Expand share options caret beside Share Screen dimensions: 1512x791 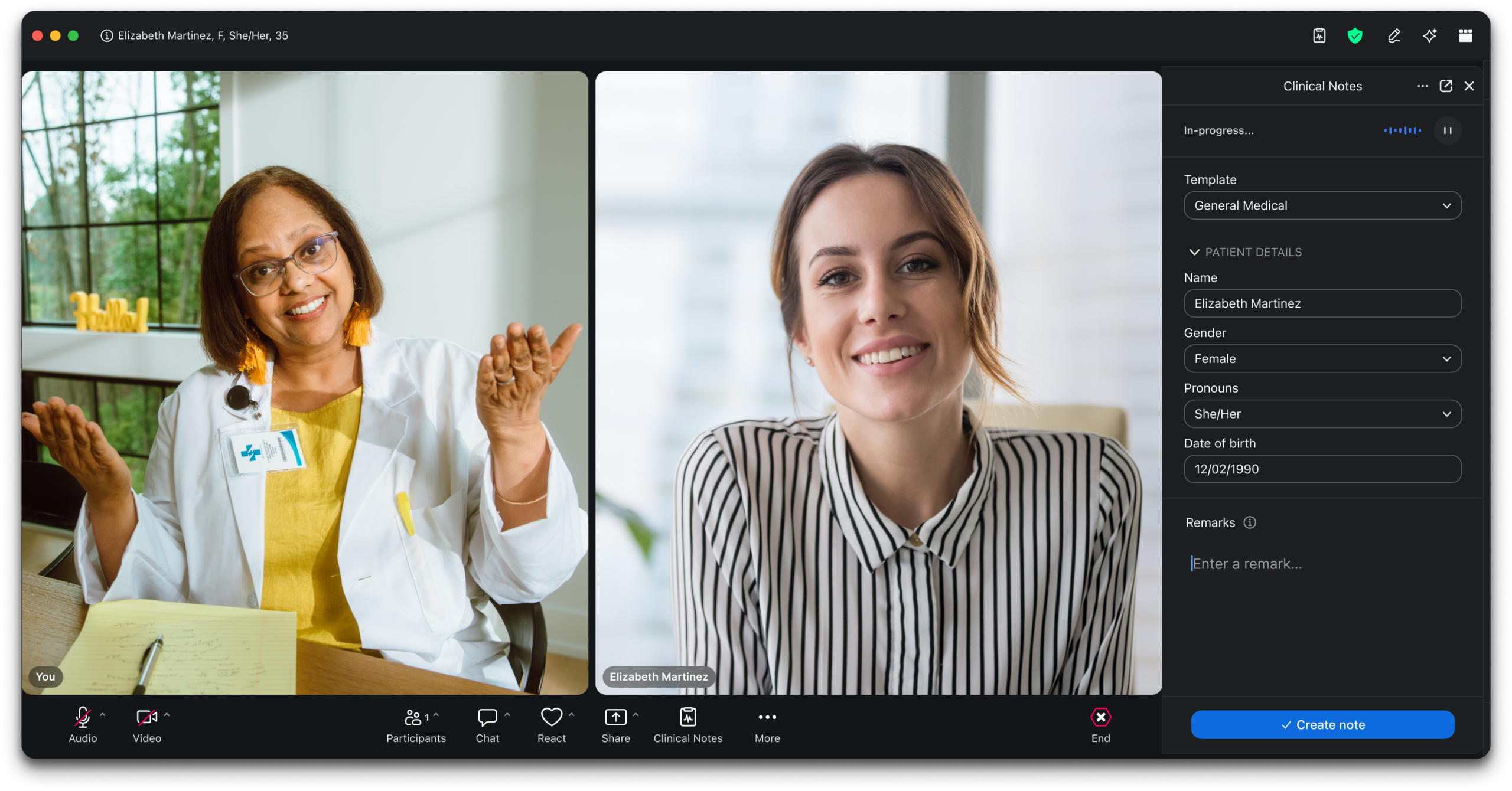(636, 715)
